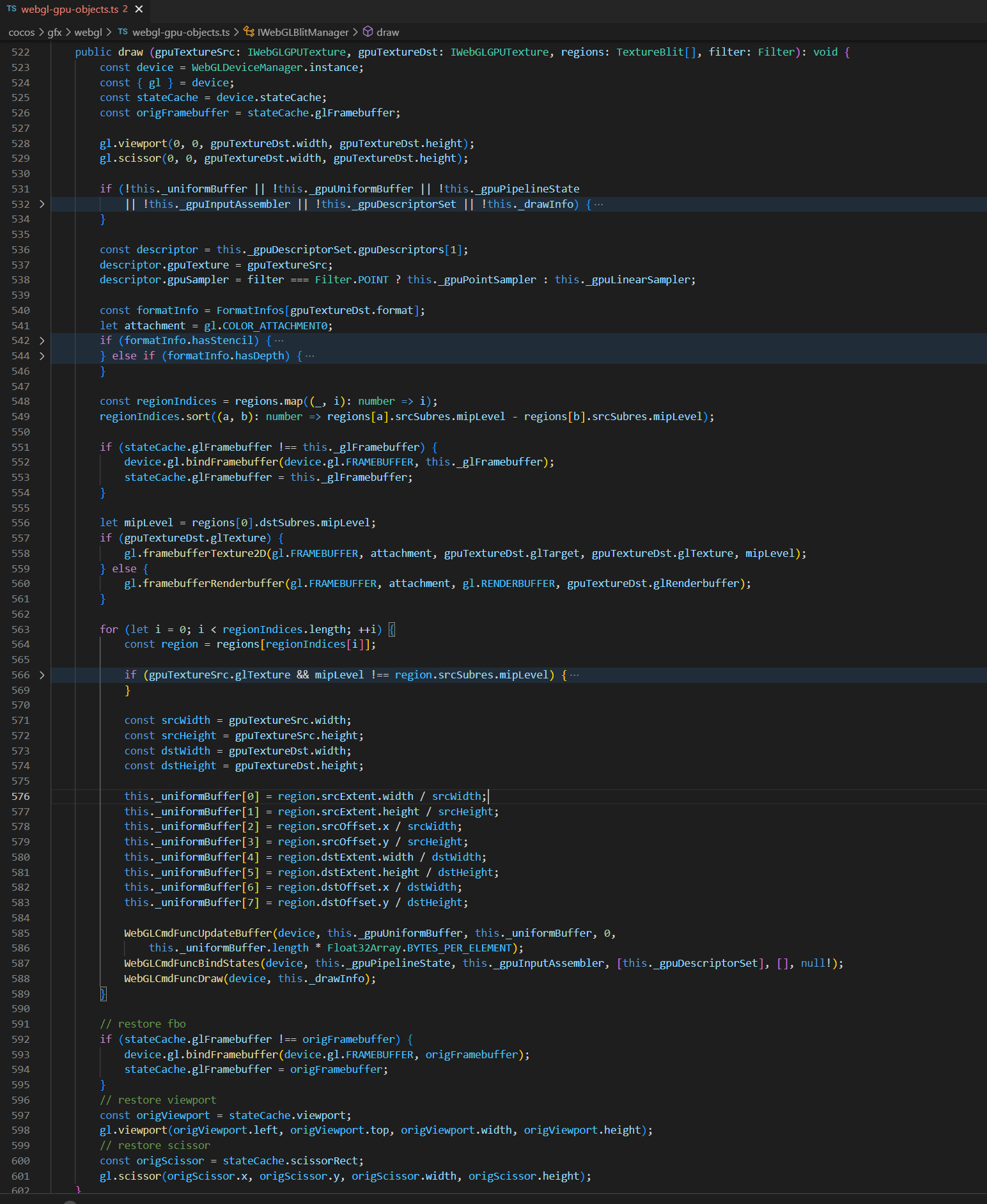Click the draw breadcrumb label

(387, 32)
